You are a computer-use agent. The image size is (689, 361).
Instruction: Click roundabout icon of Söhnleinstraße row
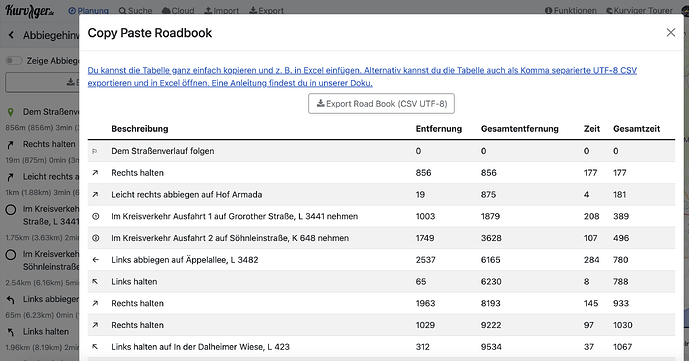tap(95, 238)
